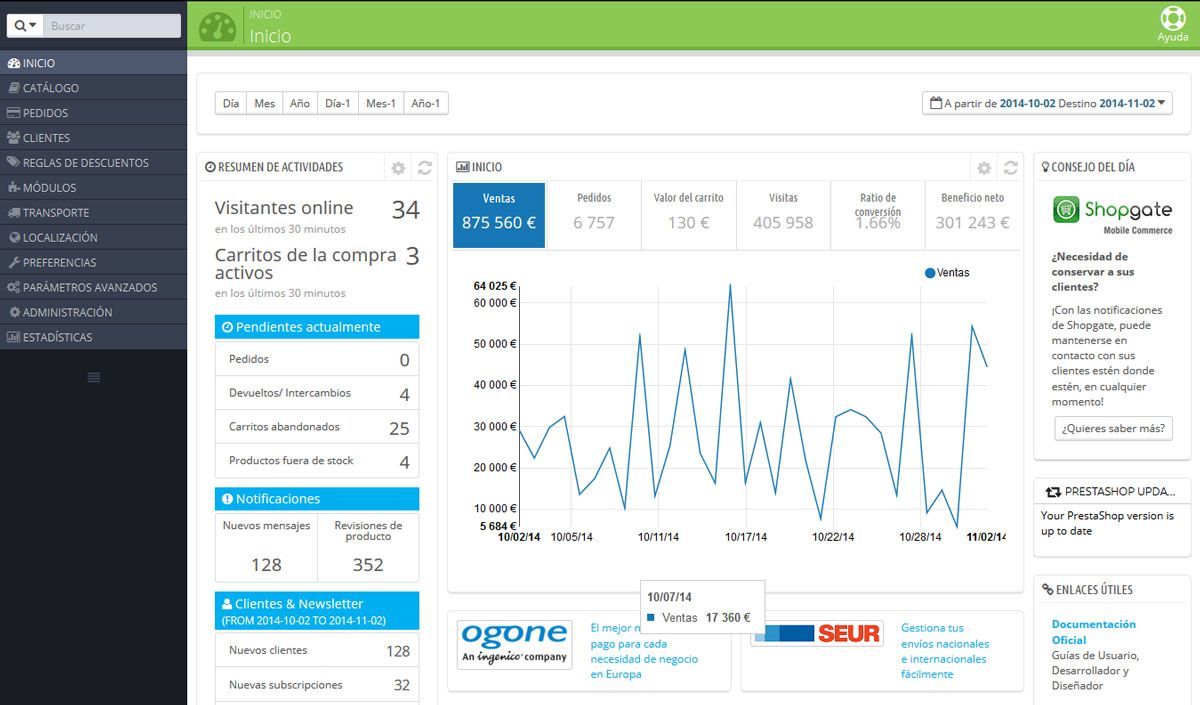Open Devueltos/ Intercambios row
1200x705 pixels.
pyautogui.click(x=317, y=393)
